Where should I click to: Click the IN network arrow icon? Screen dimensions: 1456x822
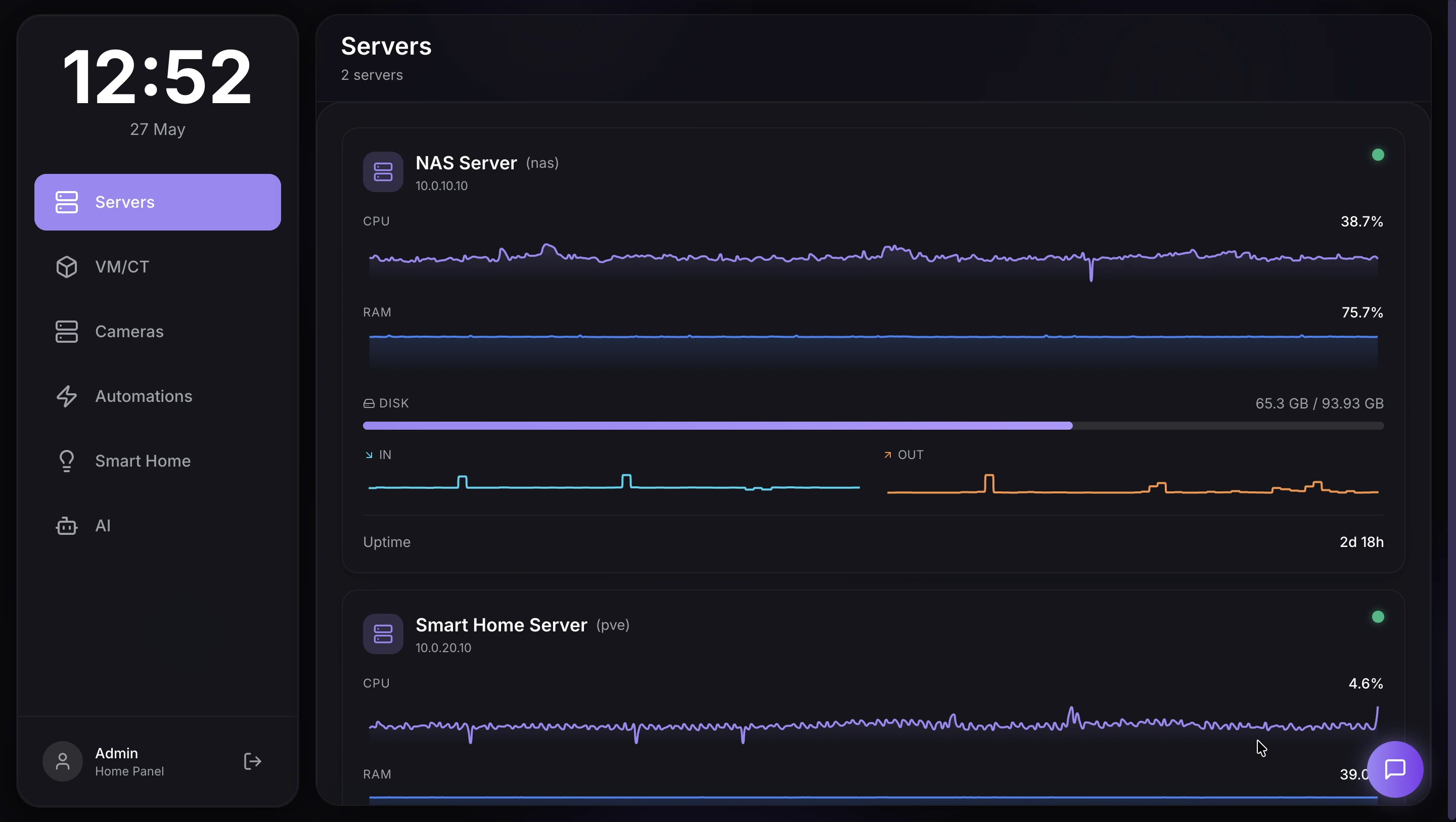tap(369, 455)
